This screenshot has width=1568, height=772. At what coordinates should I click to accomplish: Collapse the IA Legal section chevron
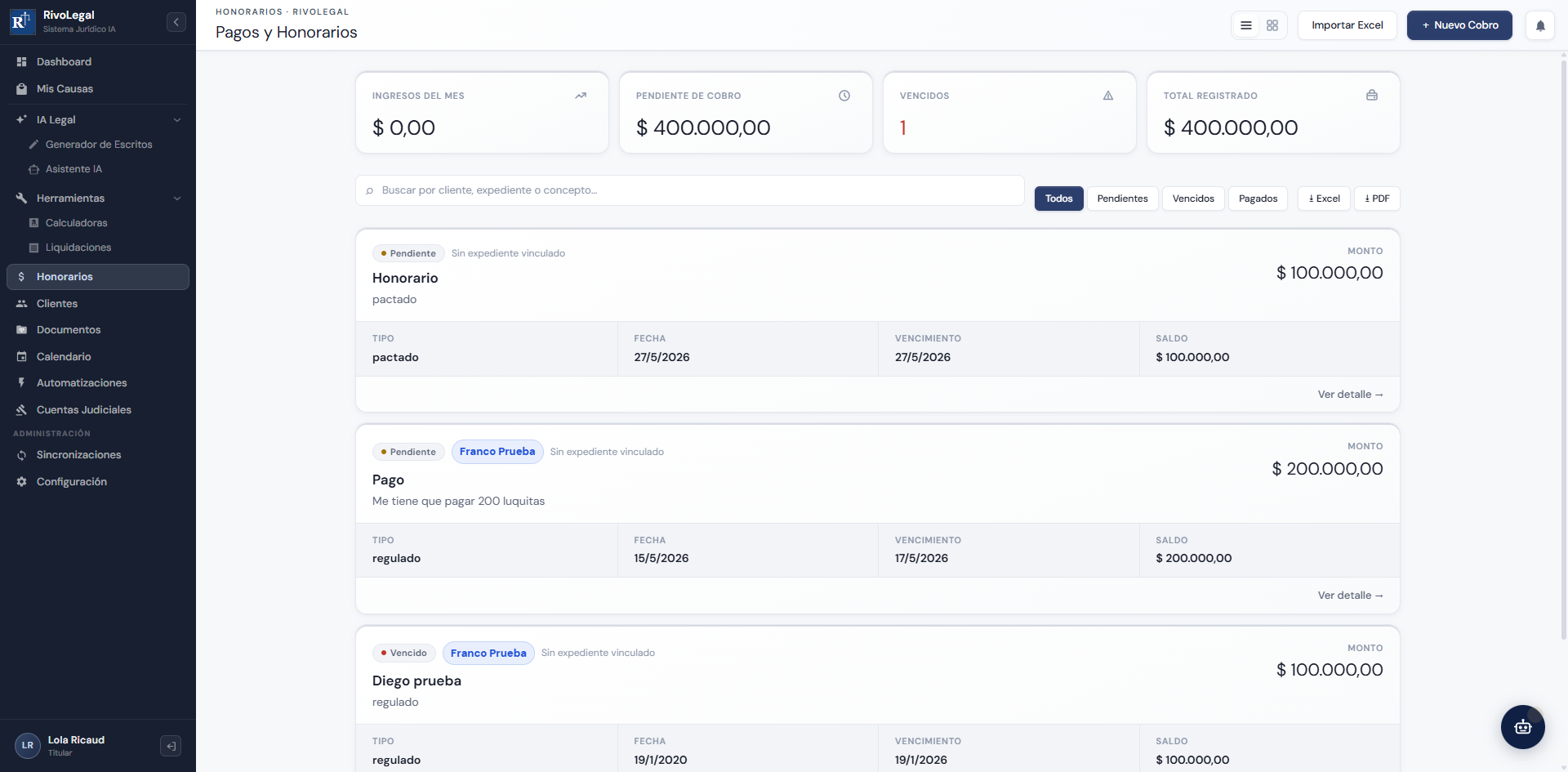point(177,120)
